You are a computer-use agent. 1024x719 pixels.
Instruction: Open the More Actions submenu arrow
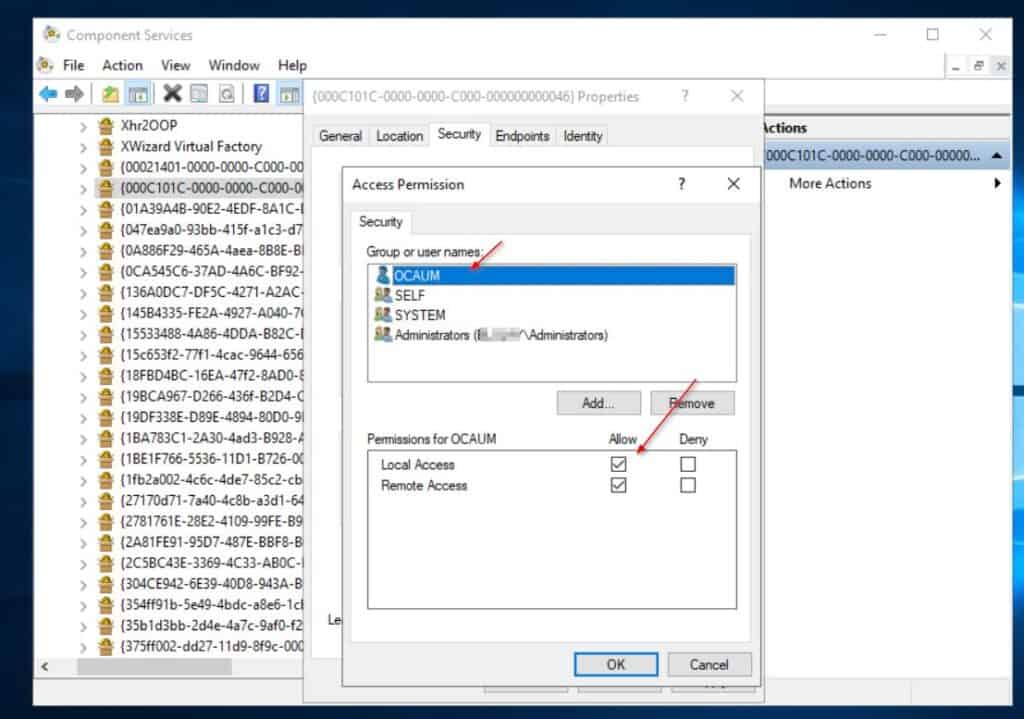pyautogui.click(x=997, y=184)
